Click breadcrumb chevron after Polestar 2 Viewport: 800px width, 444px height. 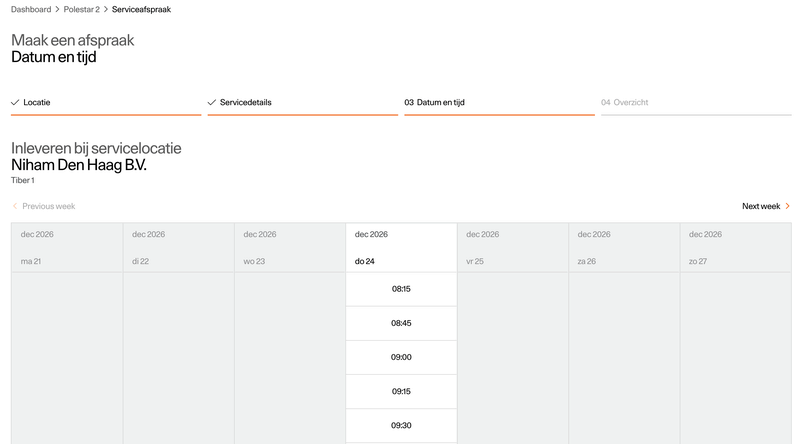coord(106,9)
